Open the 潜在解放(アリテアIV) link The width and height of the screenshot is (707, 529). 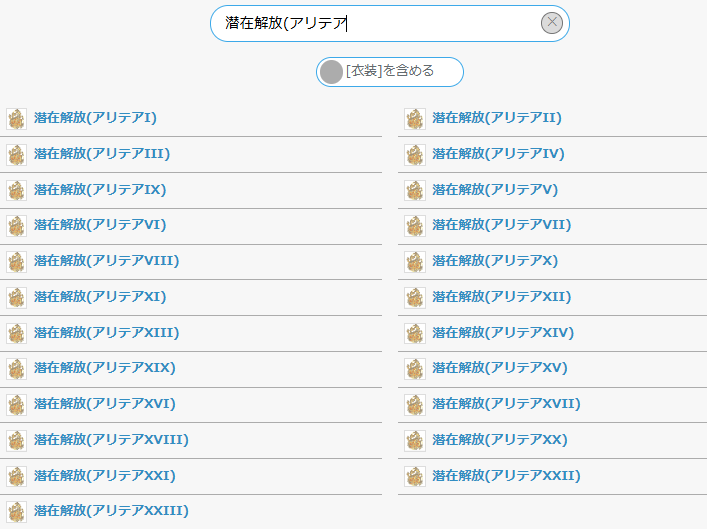(x=498, y=154)
